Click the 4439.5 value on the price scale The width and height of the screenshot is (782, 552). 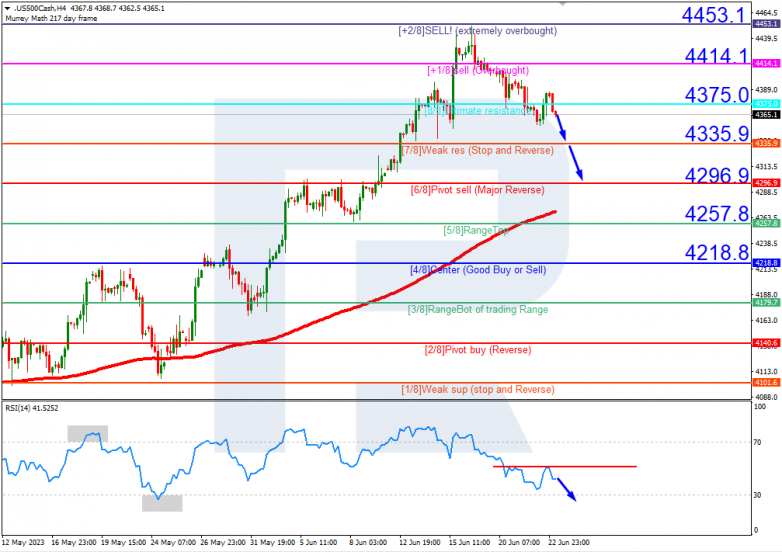click(x=767, y=38)
